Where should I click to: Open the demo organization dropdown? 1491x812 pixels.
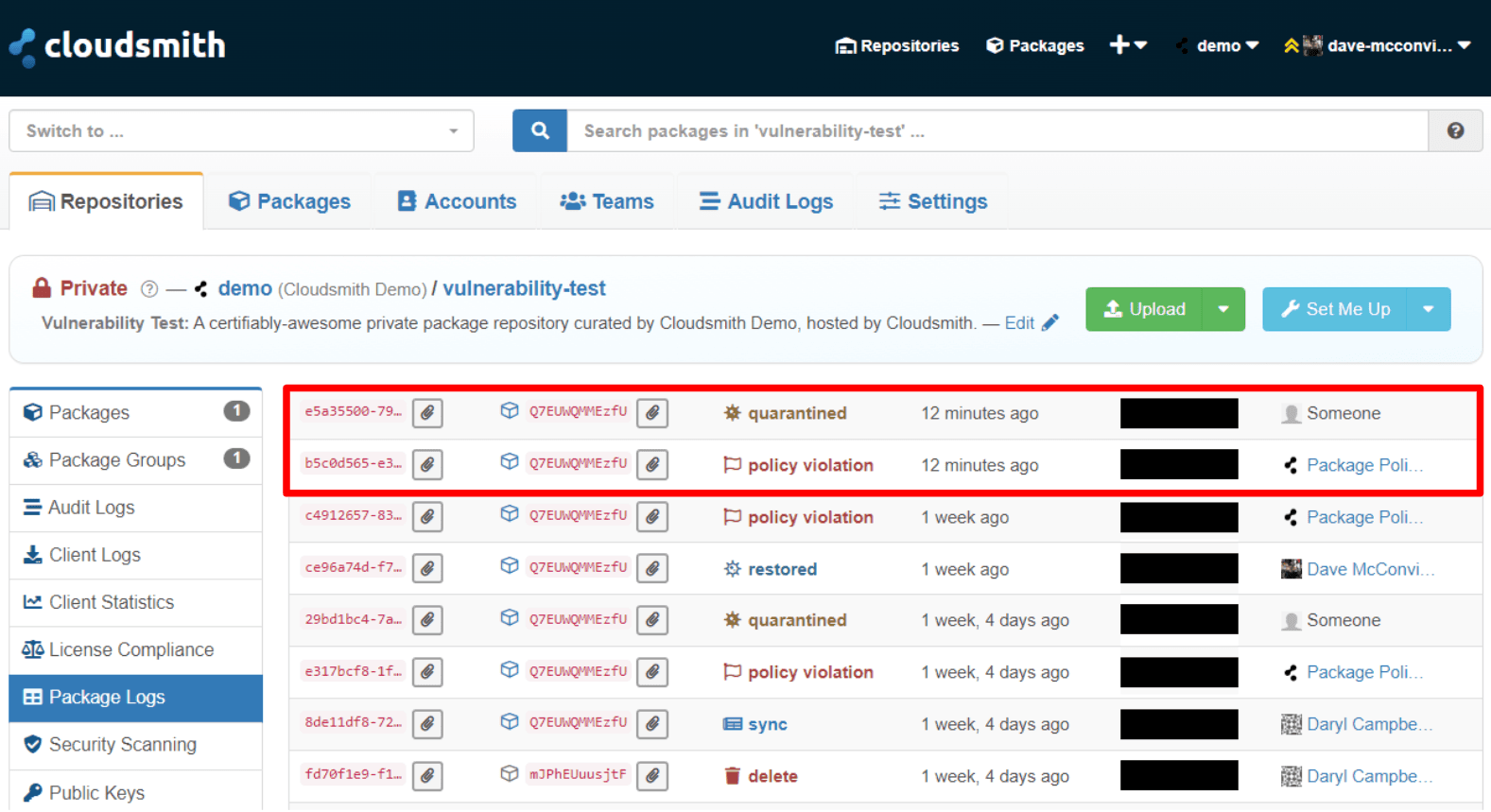(x=1218, y=45)
